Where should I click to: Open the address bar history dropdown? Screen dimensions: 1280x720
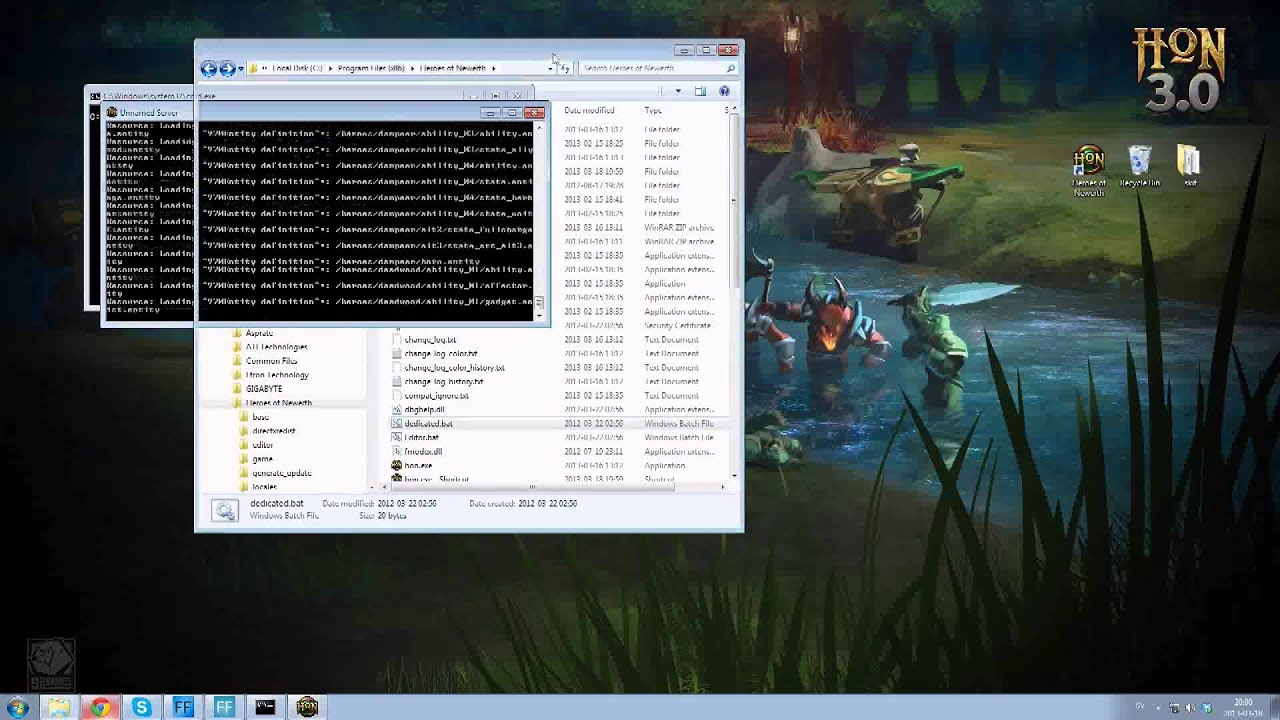(550, 68)
